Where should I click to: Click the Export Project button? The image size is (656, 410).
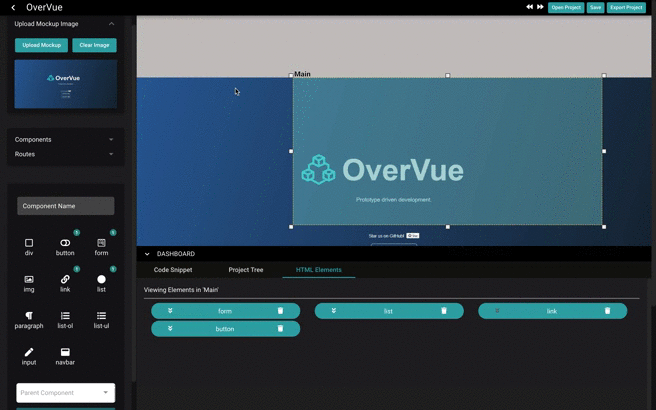[626, 8]
